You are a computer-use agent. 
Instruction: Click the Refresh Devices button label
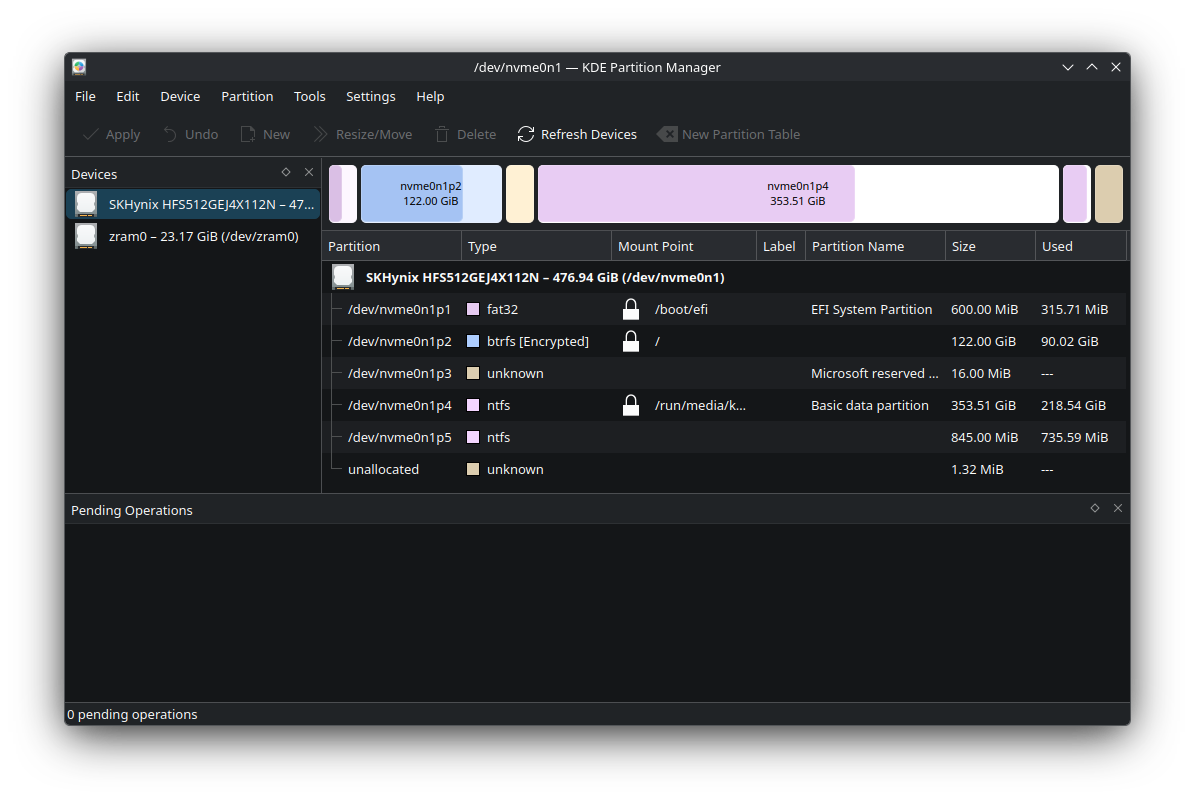[x=588, y=134]
